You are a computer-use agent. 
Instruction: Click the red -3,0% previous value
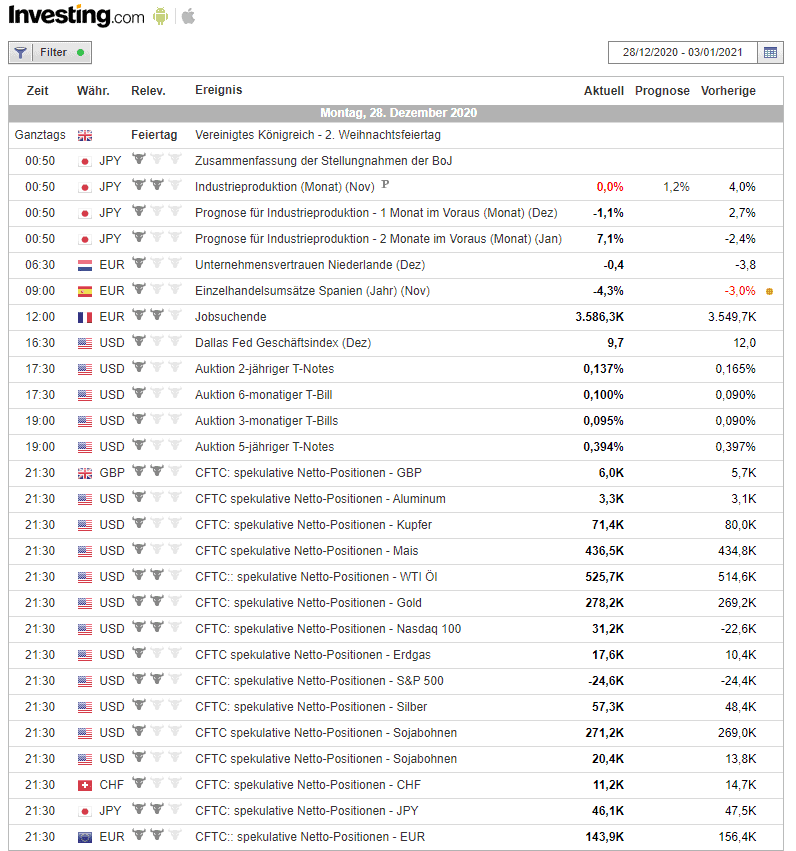[x=740, y=291]
